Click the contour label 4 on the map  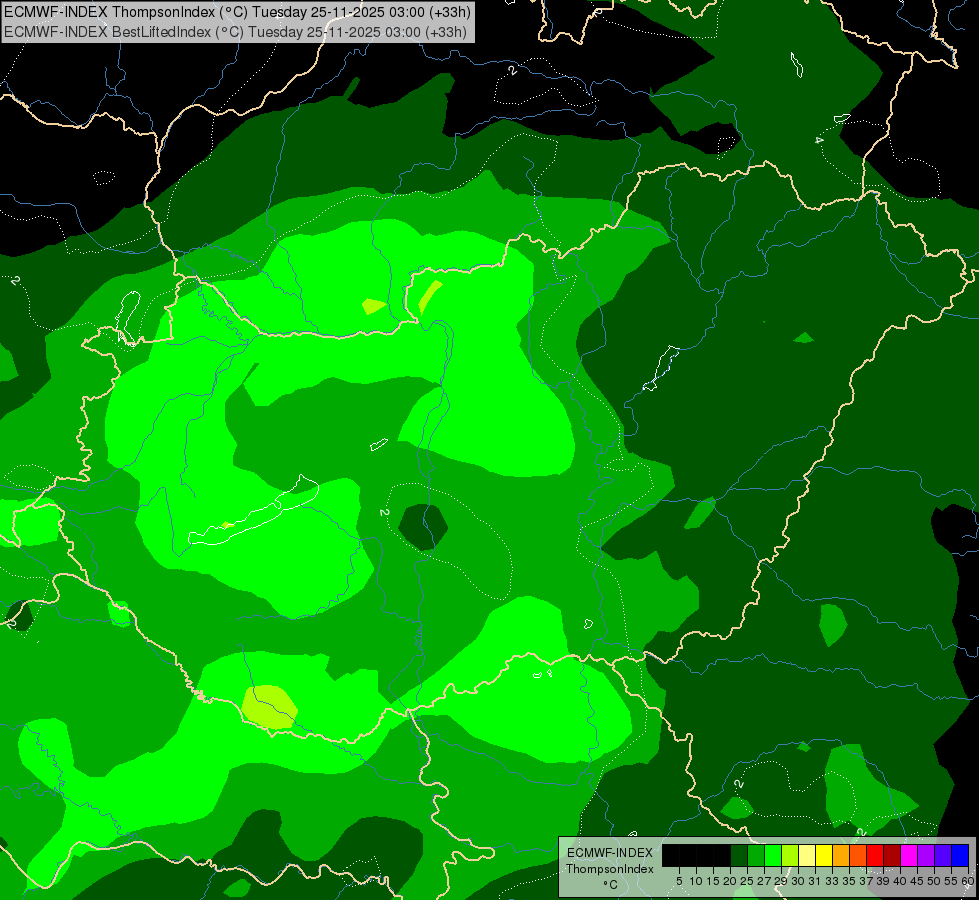click(819, 140)
